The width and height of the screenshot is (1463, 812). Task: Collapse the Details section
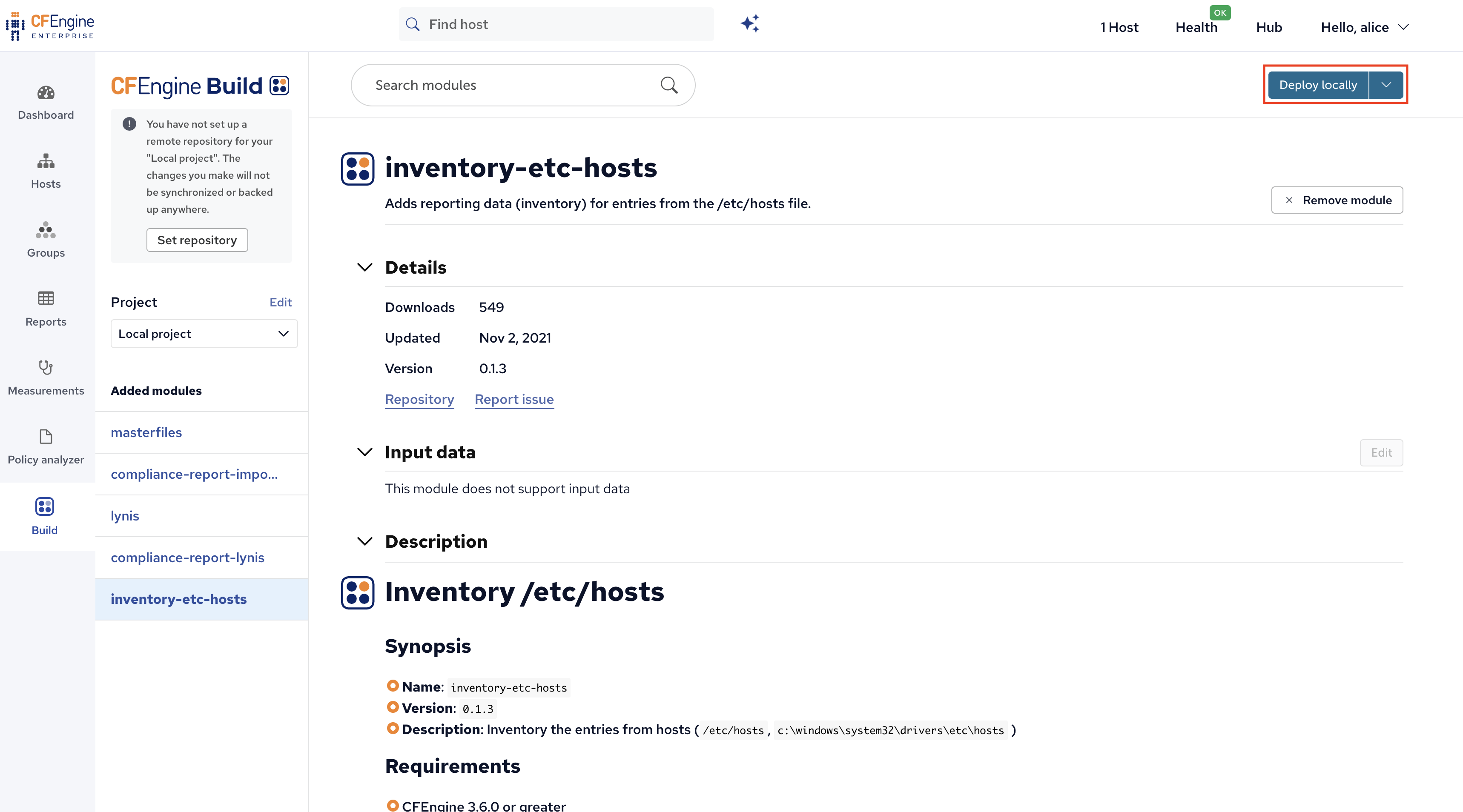pos(364,267)
